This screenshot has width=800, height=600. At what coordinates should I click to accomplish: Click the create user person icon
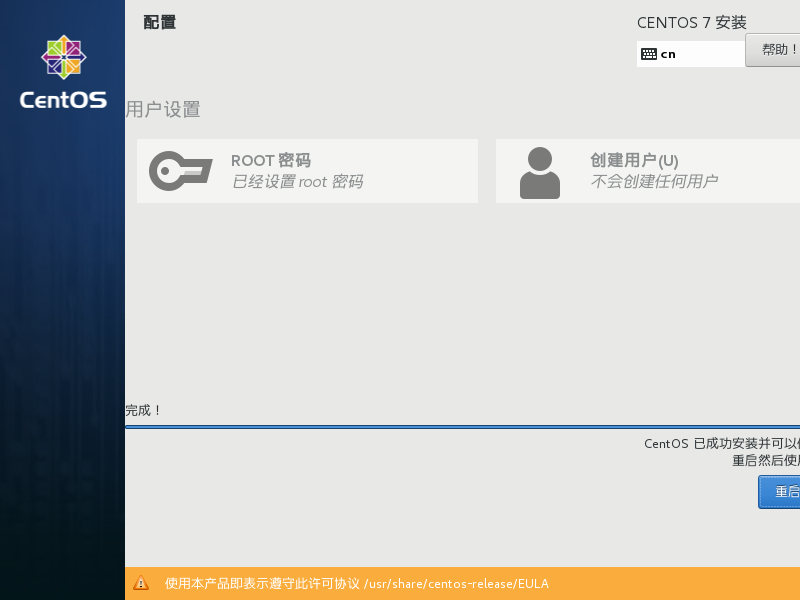tap(540, 173)
